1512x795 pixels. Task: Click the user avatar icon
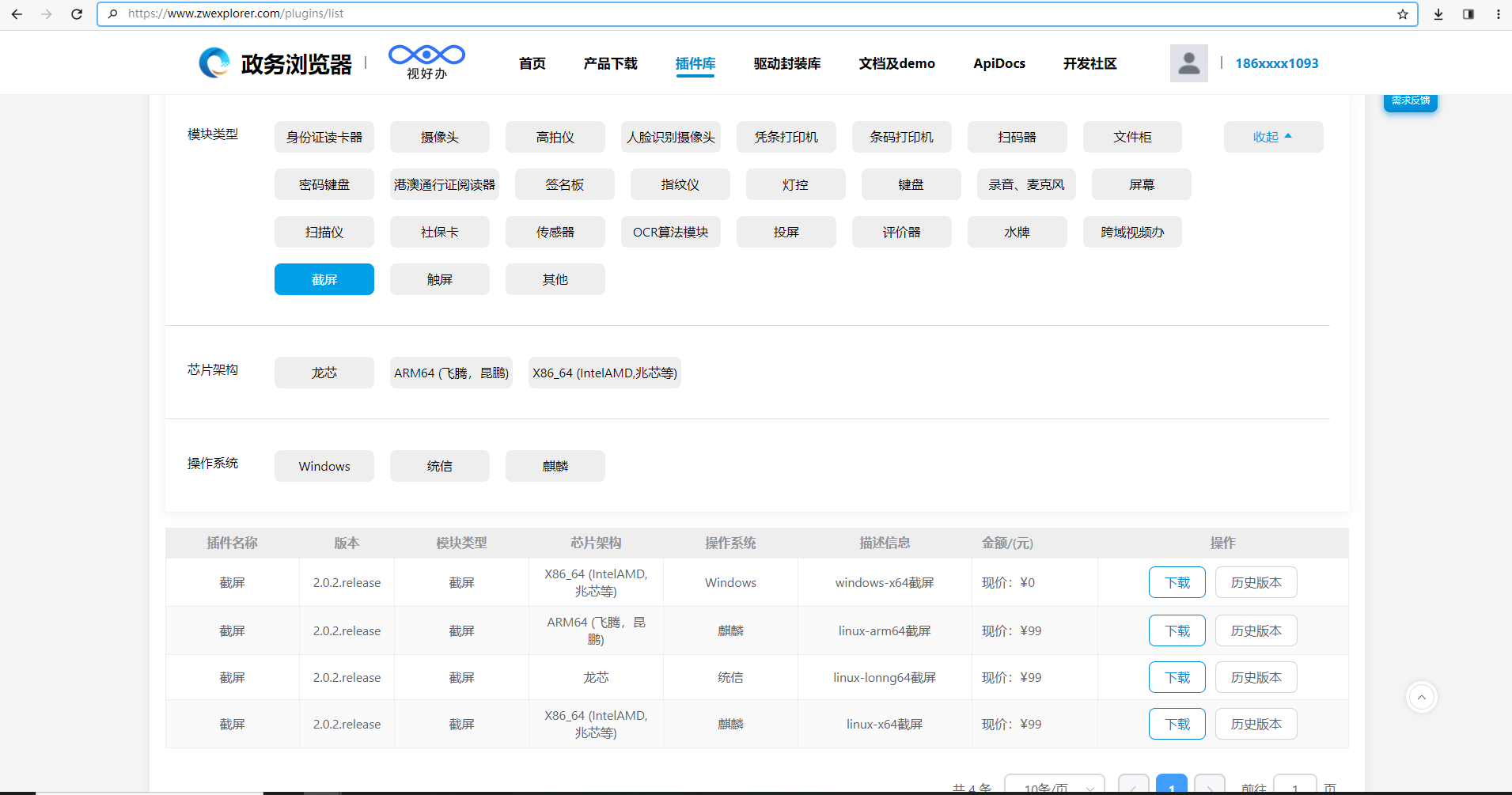(1188, 63)
